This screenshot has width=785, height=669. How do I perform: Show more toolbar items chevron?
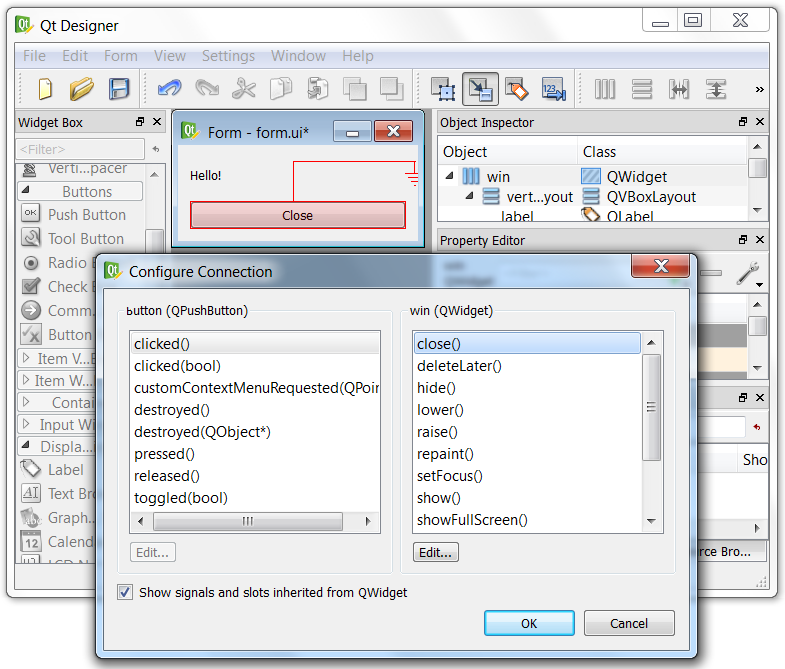759,89
